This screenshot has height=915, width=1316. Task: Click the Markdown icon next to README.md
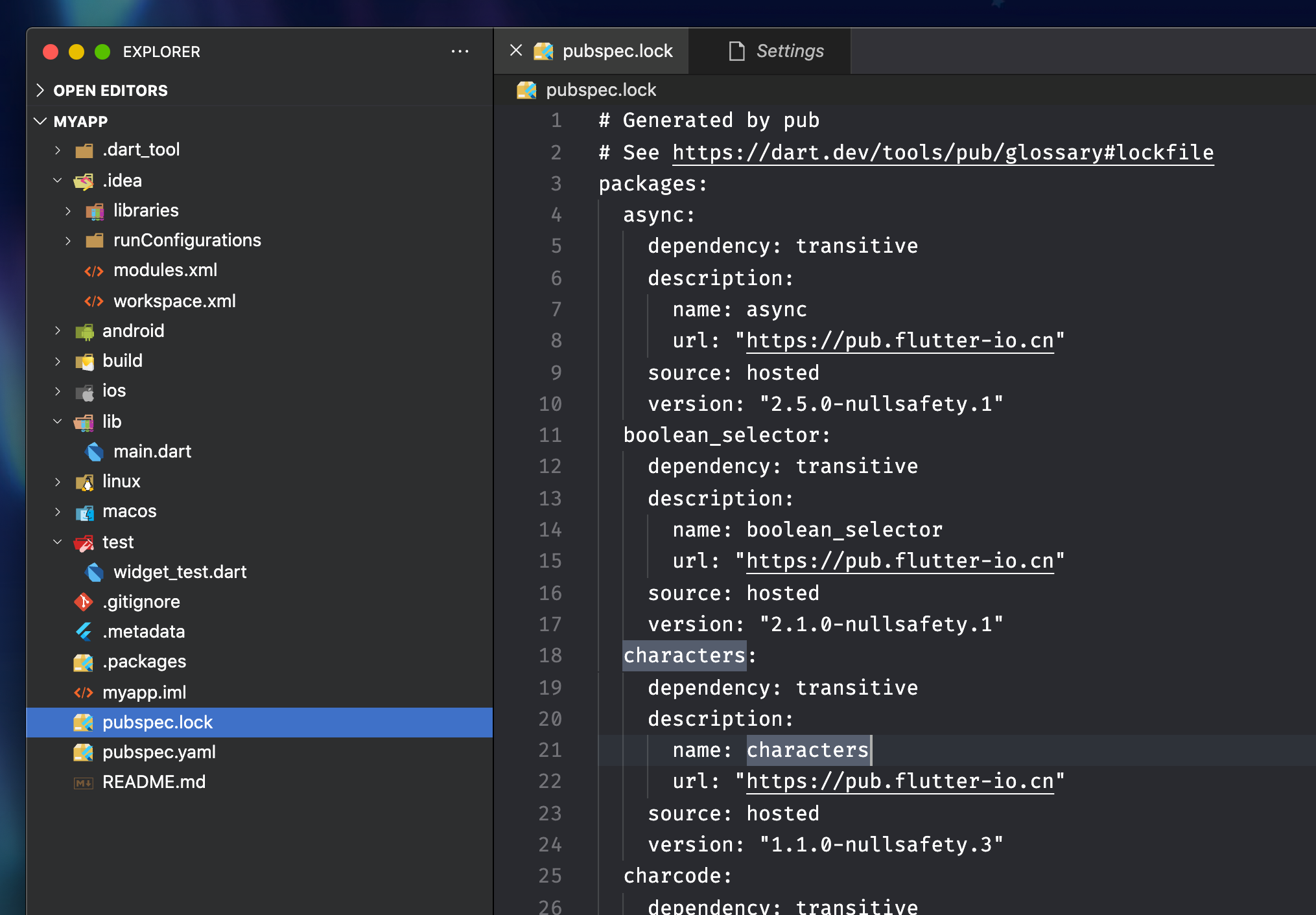pyautogui.click(x=82, y=782)
